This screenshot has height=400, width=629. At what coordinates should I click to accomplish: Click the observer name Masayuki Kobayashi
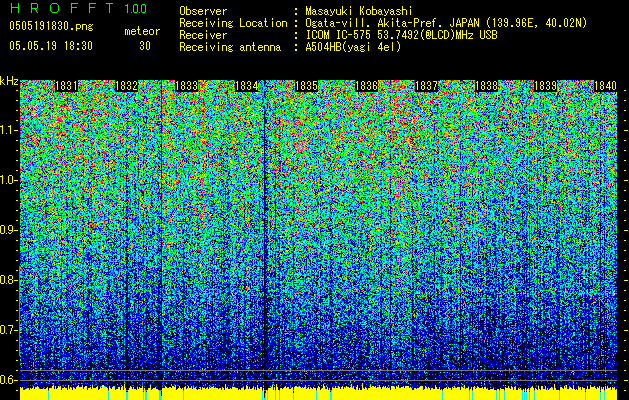point(359,11)
